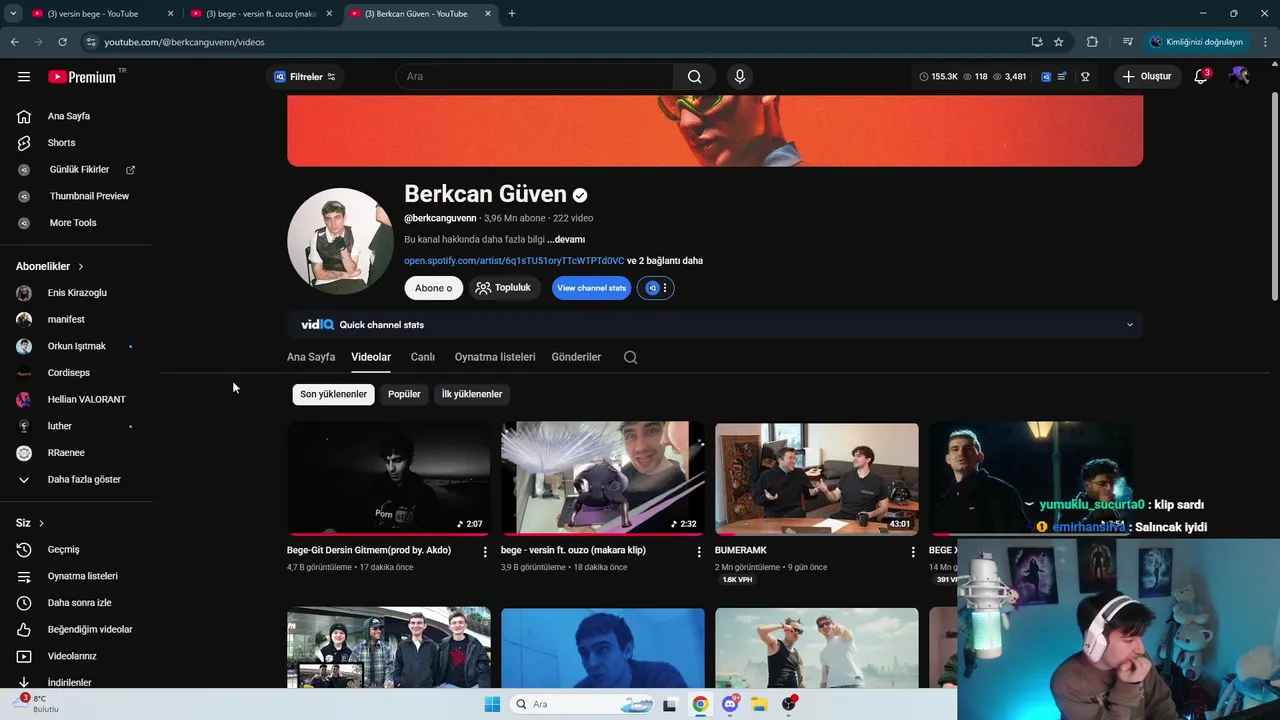Click the Task View taskbar icon
The height and width of the screenshot is (720, 1280).
coord(669,704)
